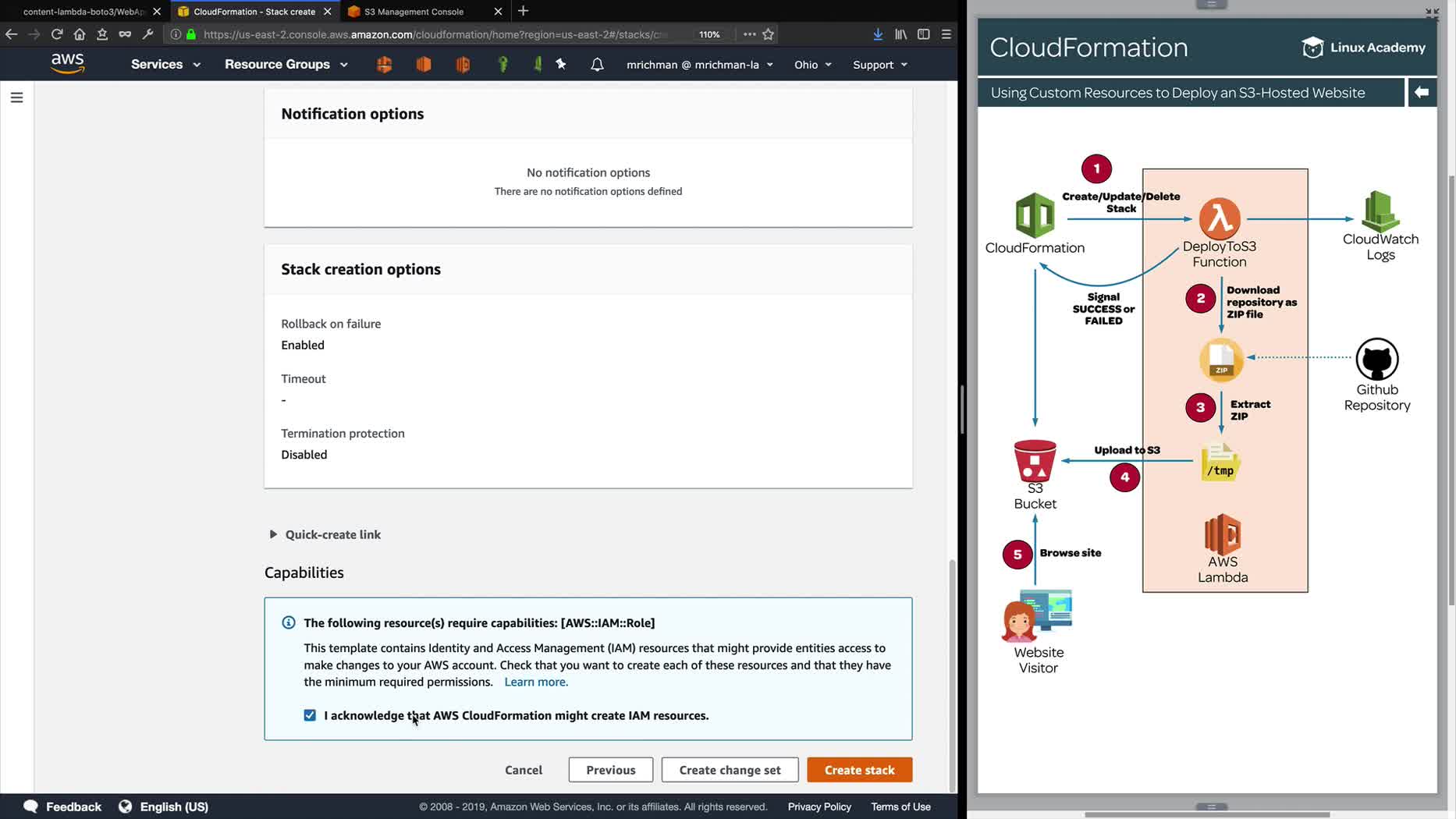Click the CloudFormation icon in the diagram
This screenshot has width=1456, height=819.
pyautogui.click(x=1035, y=215)
